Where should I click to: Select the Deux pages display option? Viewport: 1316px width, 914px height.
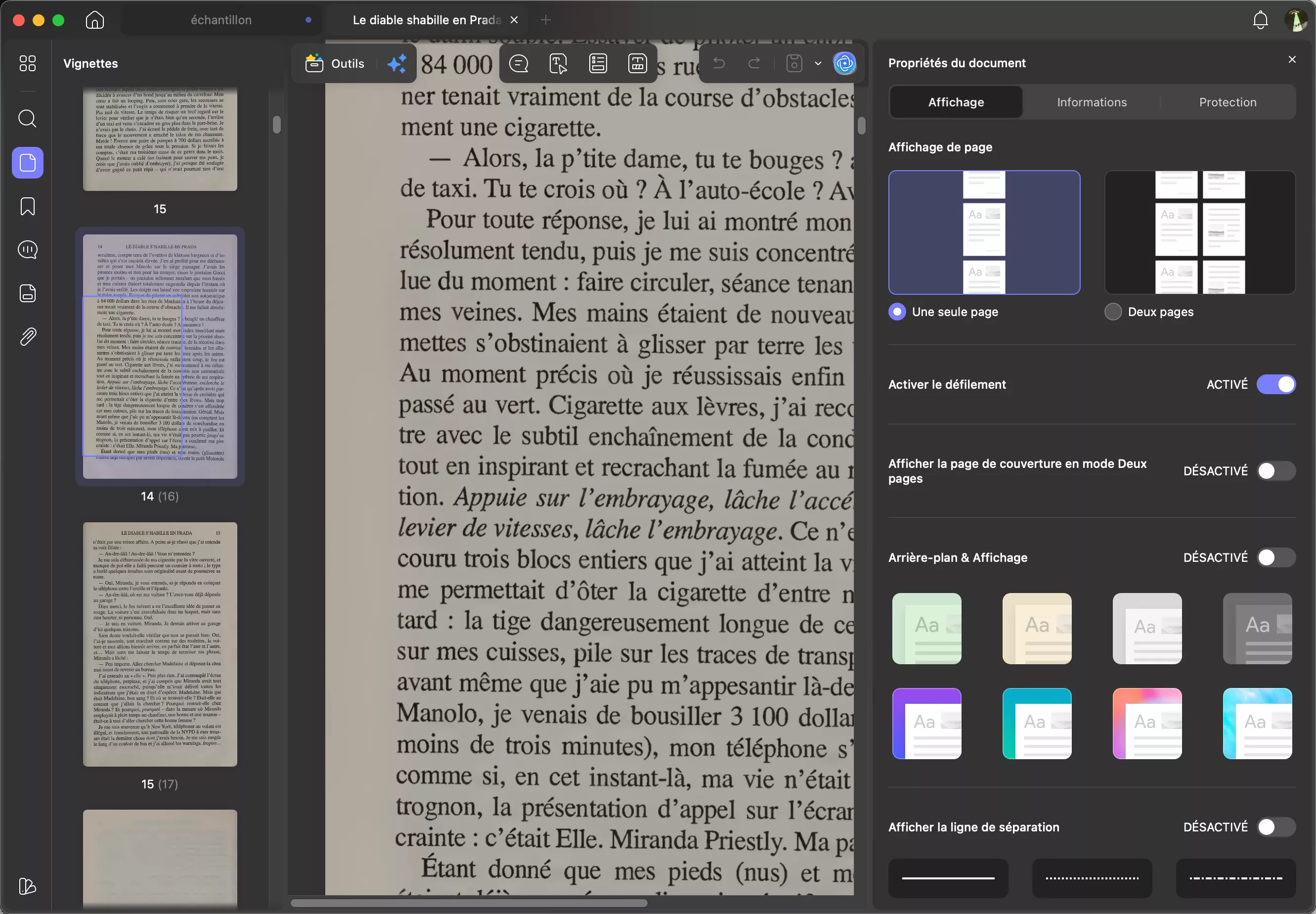point(1112,312)
